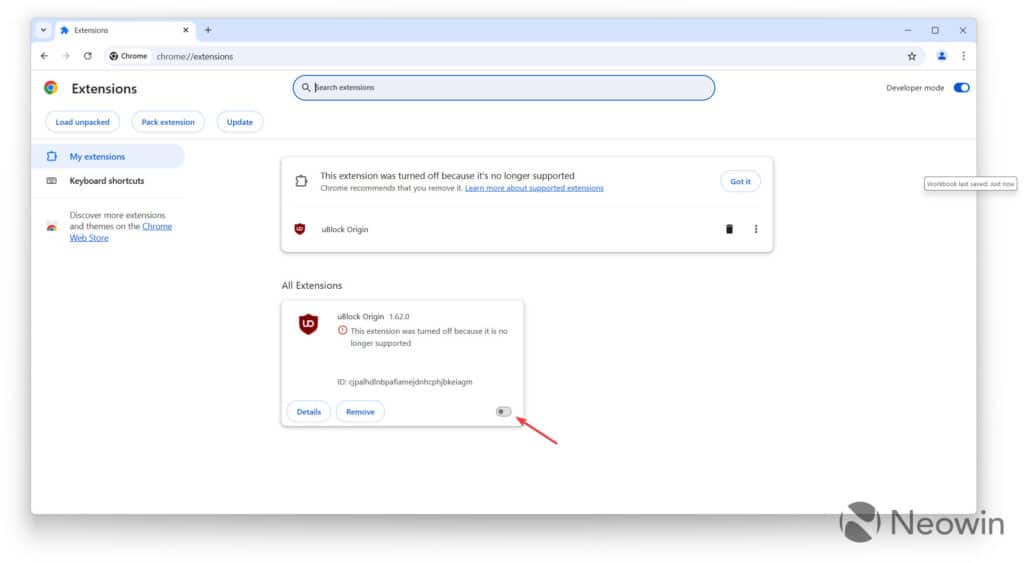Select My extensions in sidebar

[108, 157]
